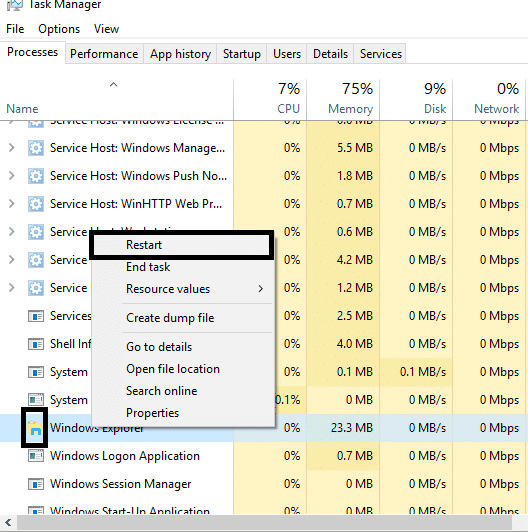Sort by the CPU column header
Screen dimensions: 528x532
tap(270, 100)
